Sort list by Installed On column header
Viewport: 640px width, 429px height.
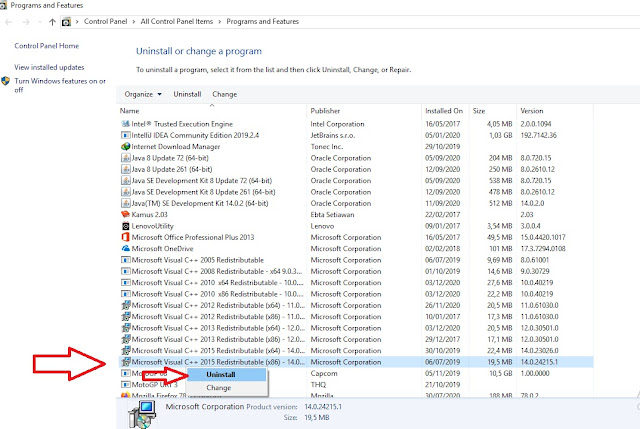point(445,111)
